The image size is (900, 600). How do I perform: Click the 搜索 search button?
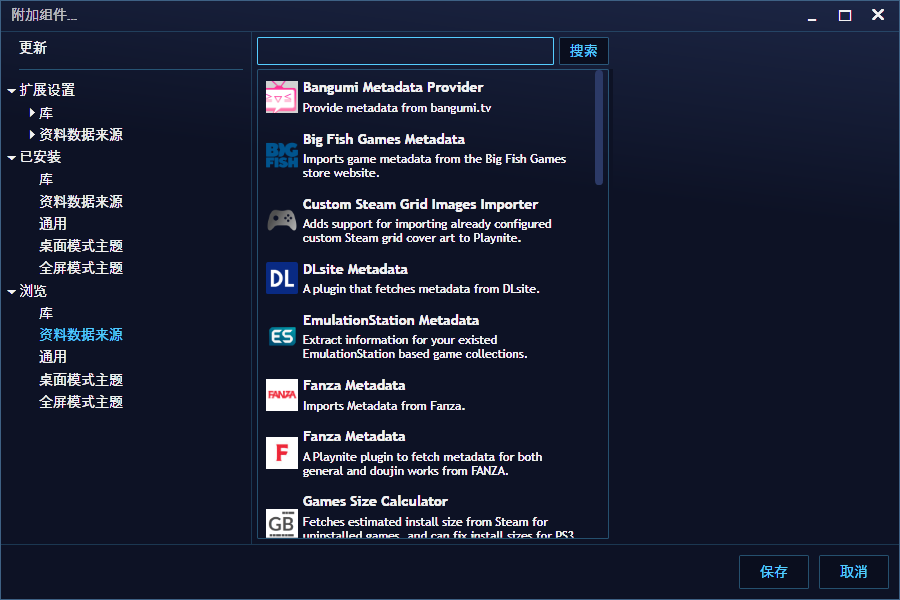pyautogui.click(x=584, y=51)
